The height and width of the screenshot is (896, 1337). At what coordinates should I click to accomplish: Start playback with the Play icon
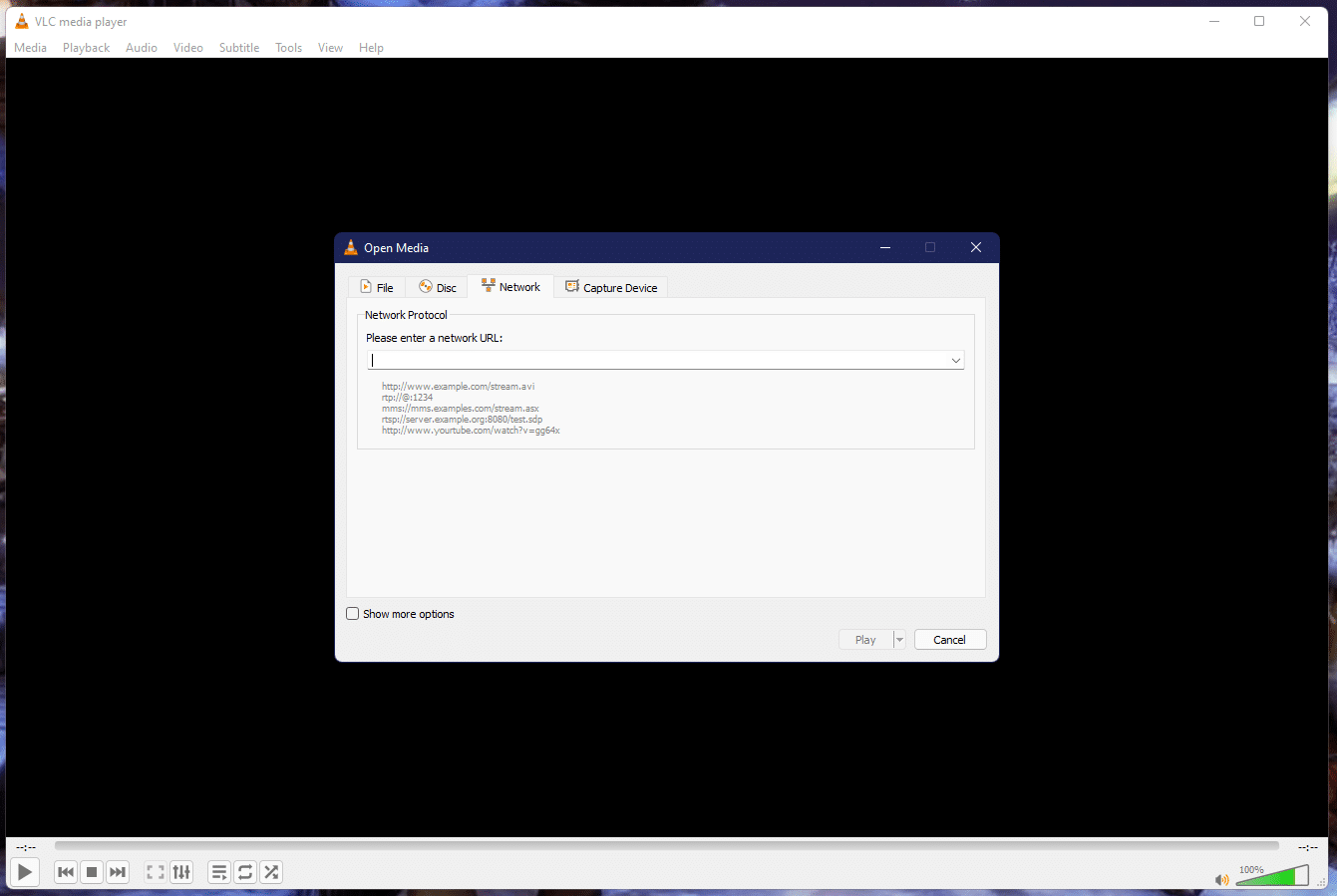tap(24, 871)
